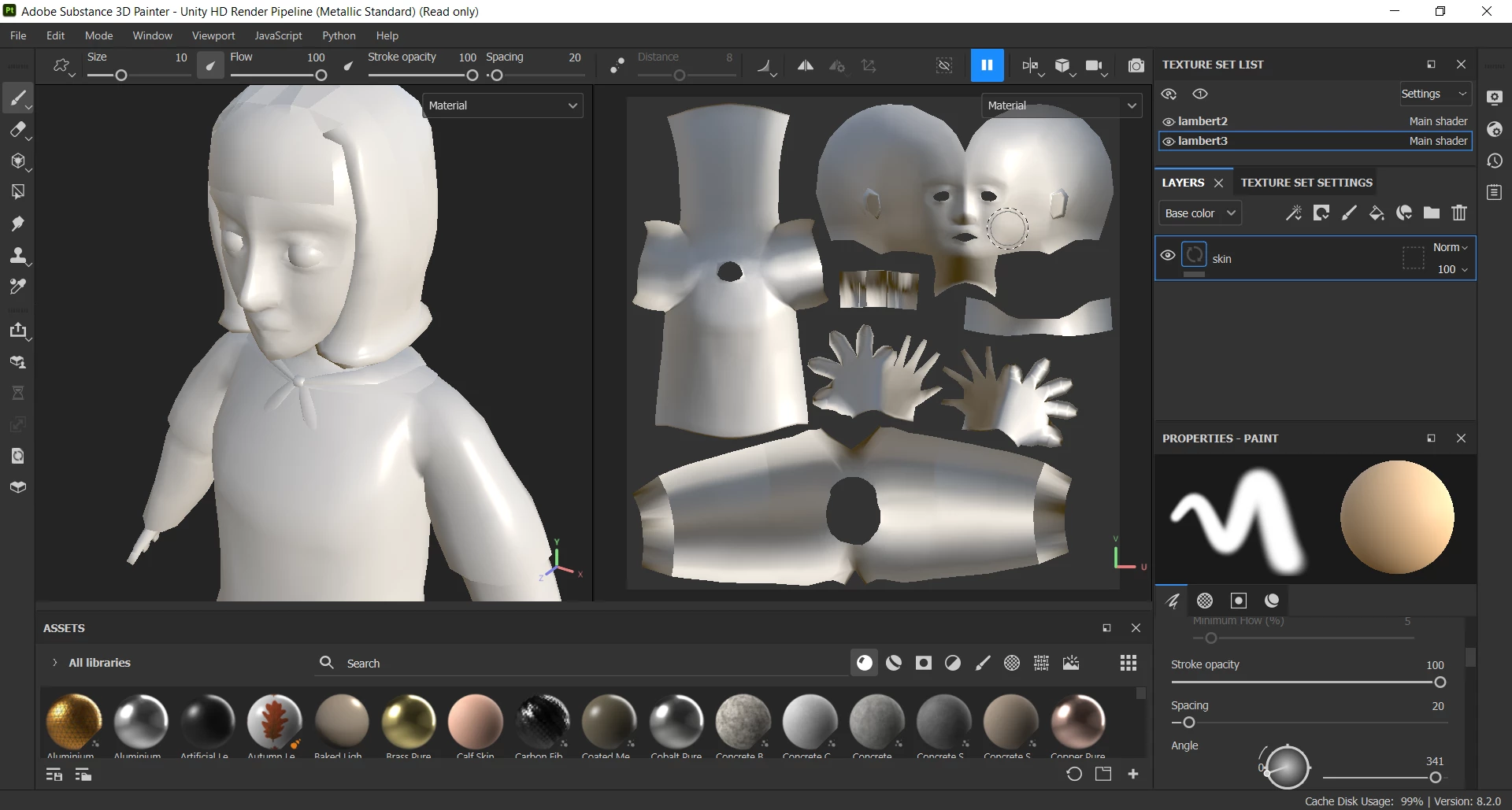1512x810 pixels.
Task: Open the perspective view mode dropdown
Action: click(x=1063, y=66)
